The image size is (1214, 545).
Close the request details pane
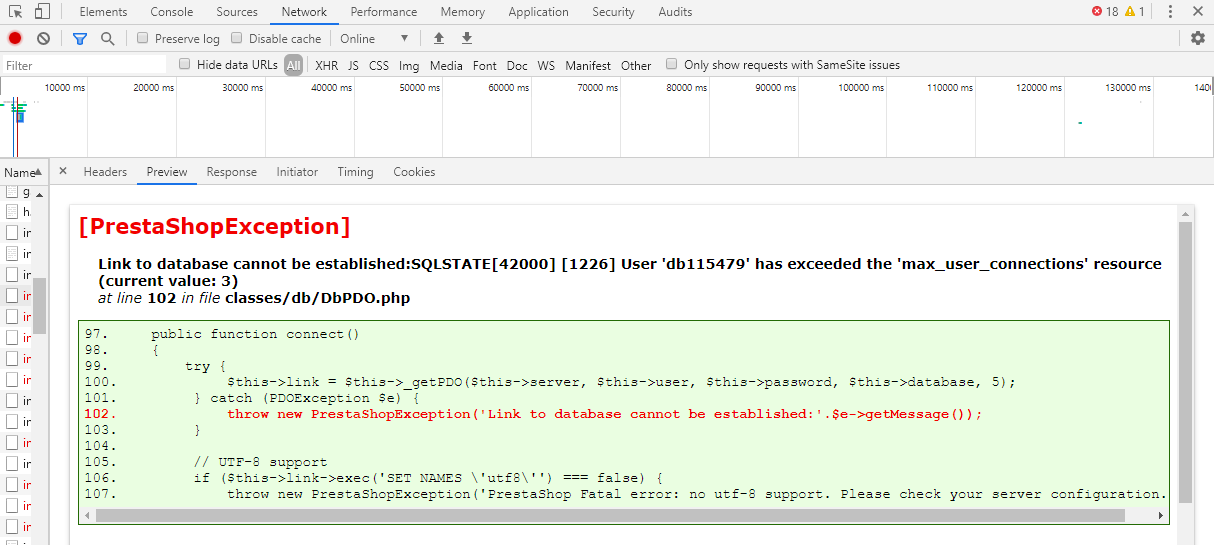(x=63, y=171)
